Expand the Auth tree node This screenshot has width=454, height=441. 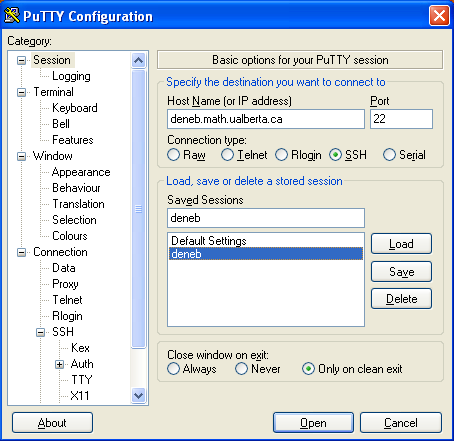[x=59, y=364]
